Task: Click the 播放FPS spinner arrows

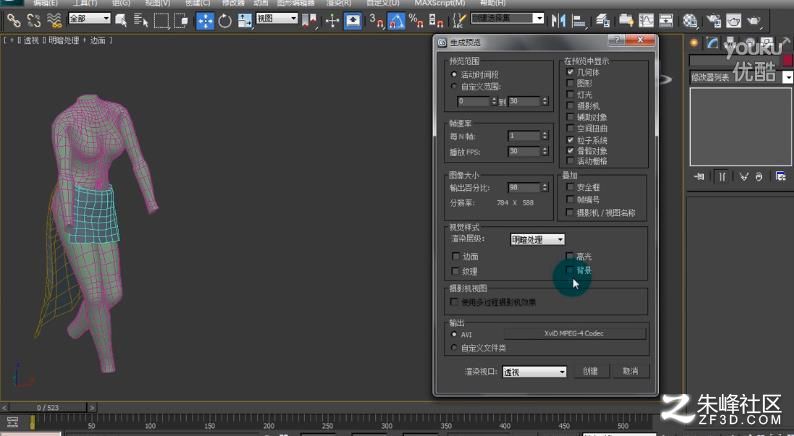Action: 545,151
